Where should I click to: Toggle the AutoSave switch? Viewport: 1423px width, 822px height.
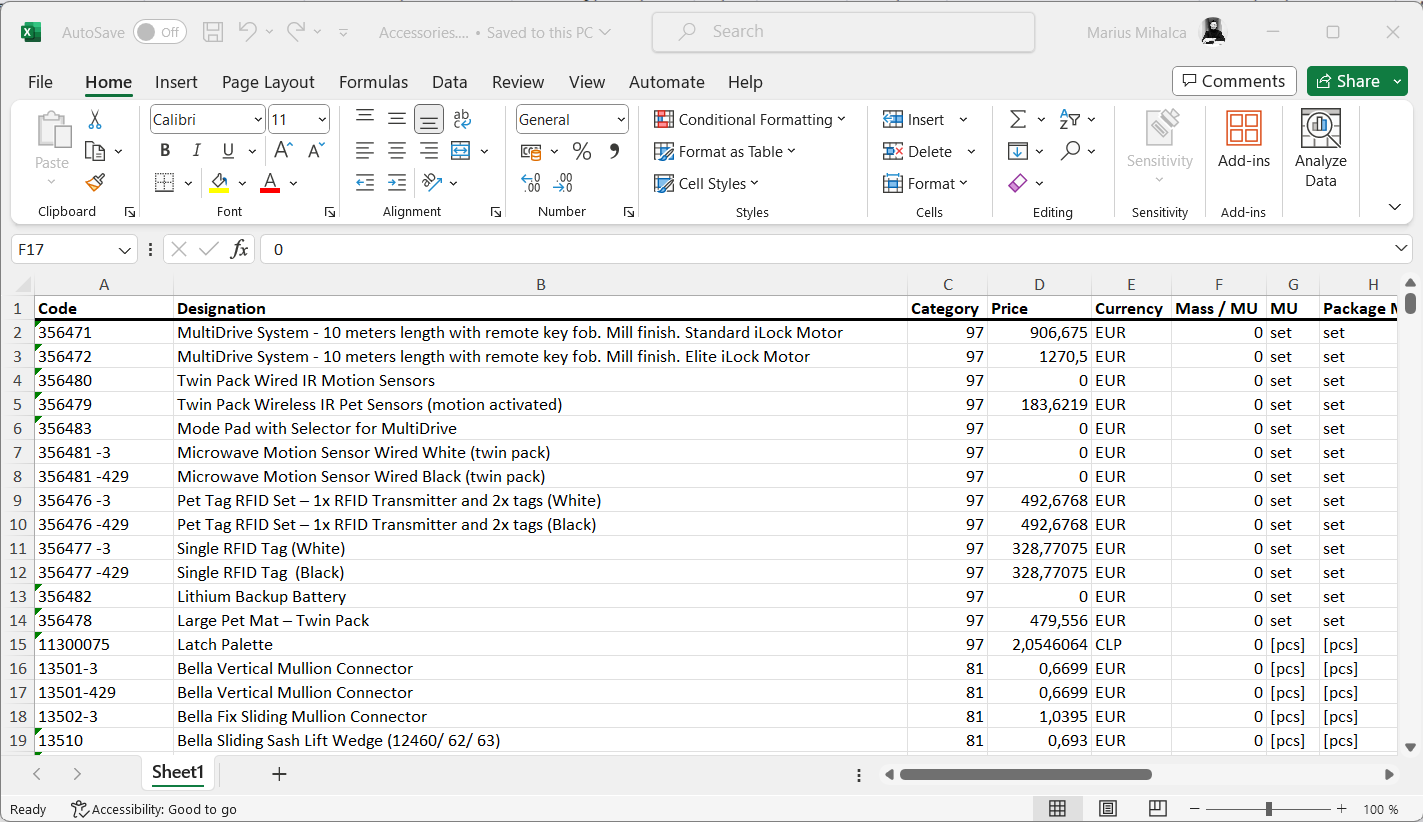(x=159, y=32)
